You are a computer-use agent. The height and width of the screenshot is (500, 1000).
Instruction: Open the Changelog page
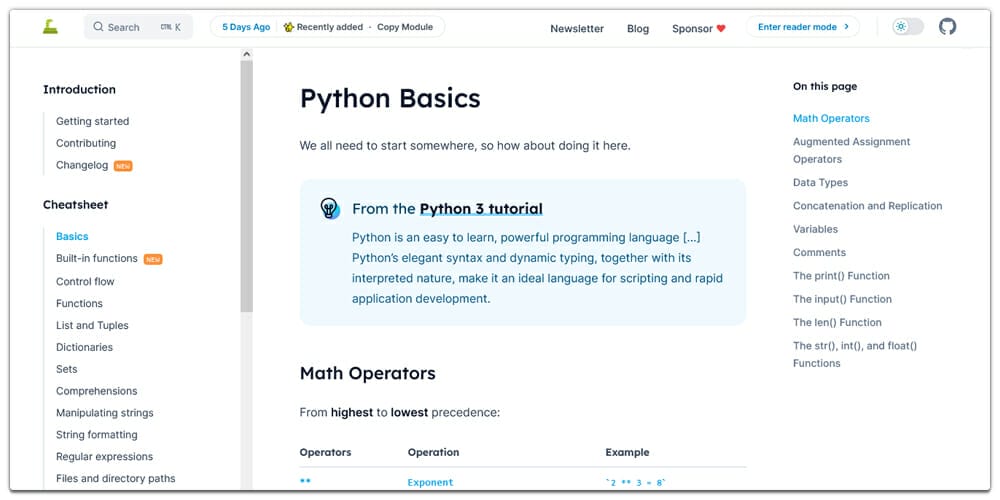82,165
